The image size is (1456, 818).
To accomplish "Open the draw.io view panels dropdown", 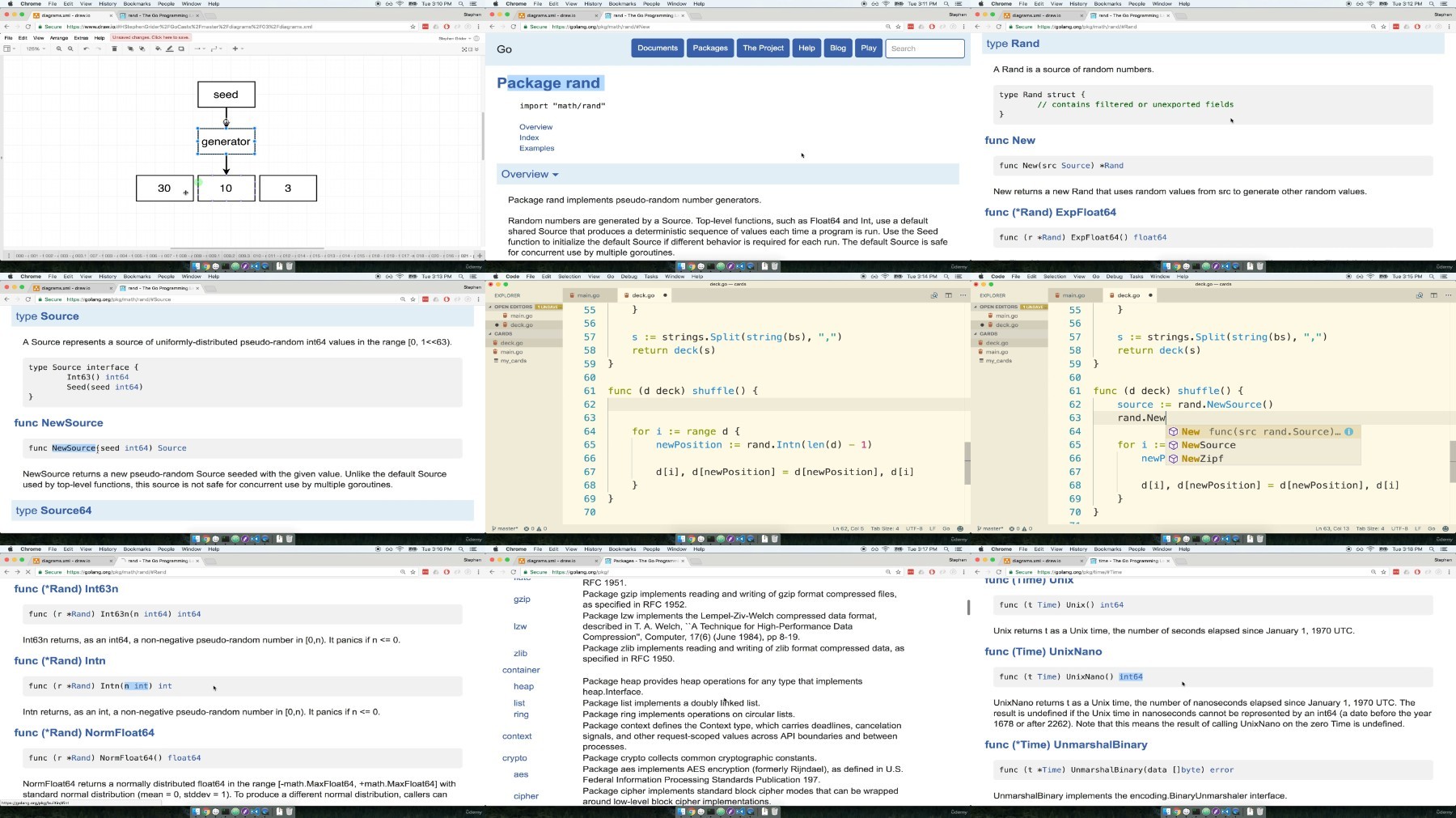I will [10, 49].
